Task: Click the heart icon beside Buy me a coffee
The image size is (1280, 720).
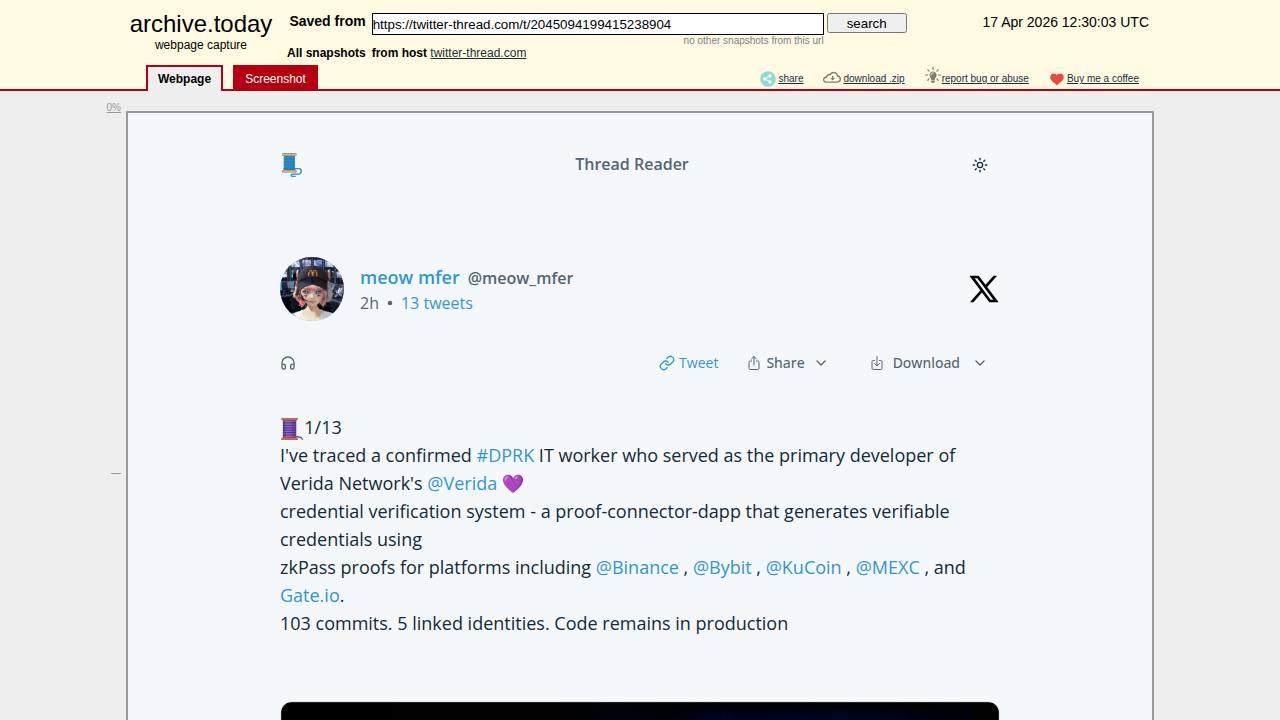Action: (x=1057, y=79)
